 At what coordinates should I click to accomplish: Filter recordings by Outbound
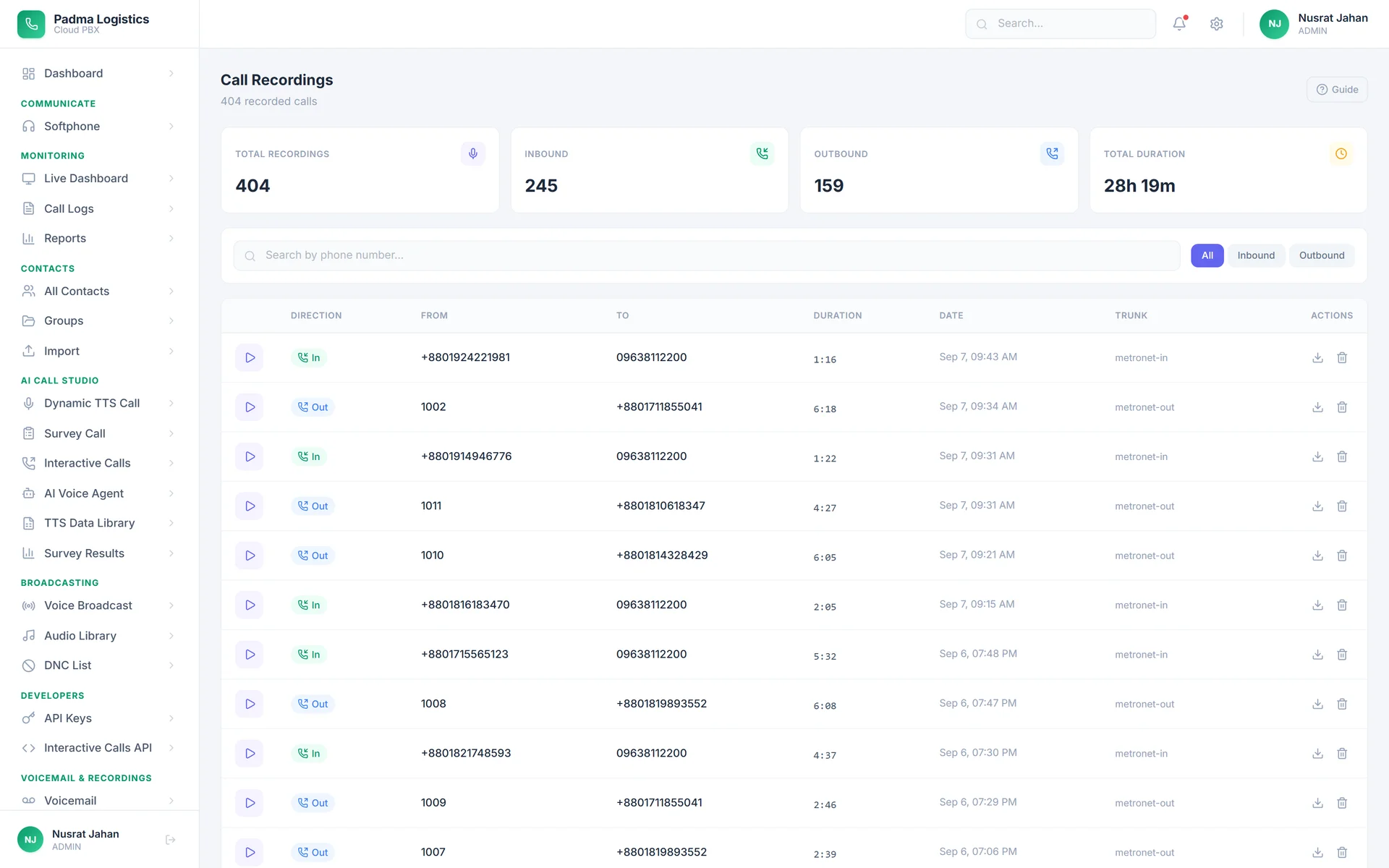[x=1322, y=255]
